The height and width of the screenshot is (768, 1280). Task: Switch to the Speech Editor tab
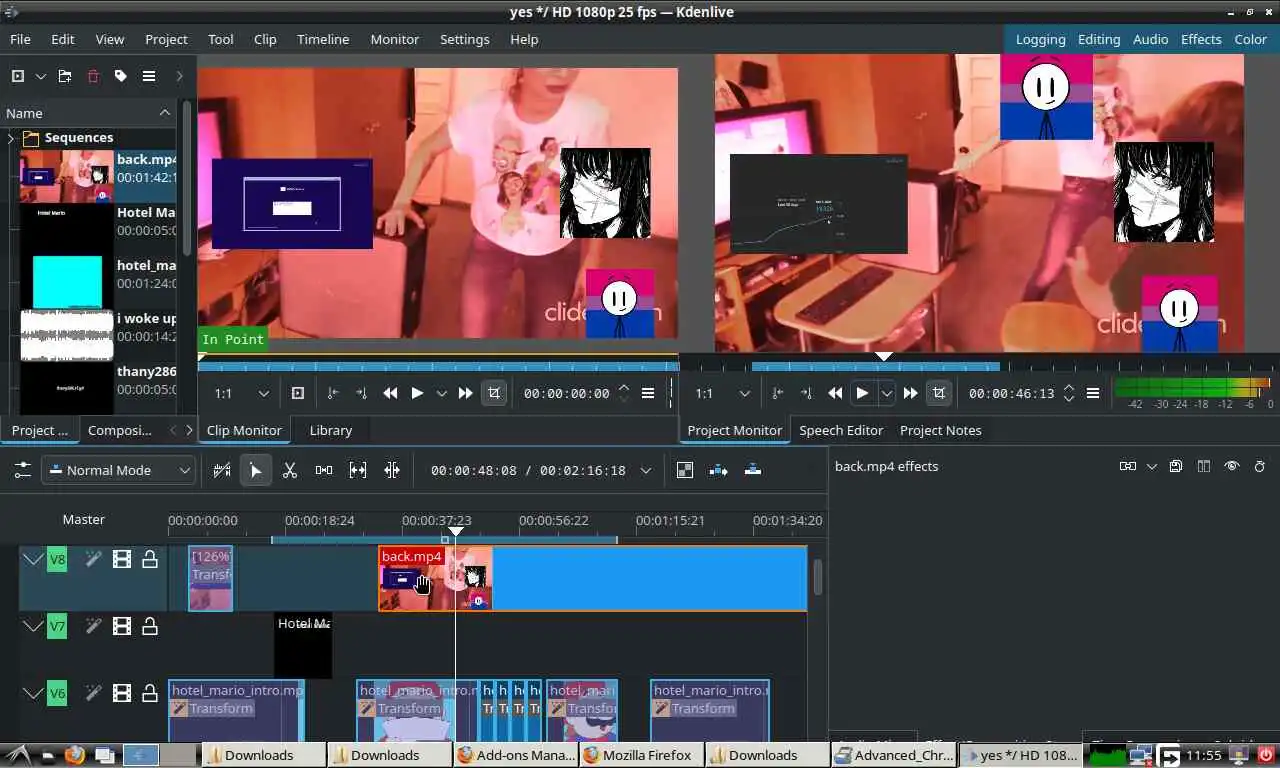(841, 430)
